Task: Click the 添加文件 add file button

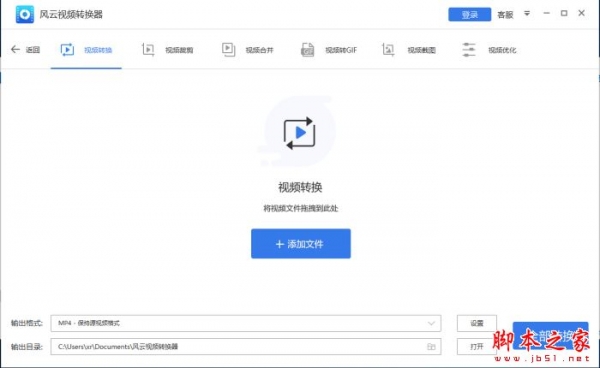Action: coord(301,244)
